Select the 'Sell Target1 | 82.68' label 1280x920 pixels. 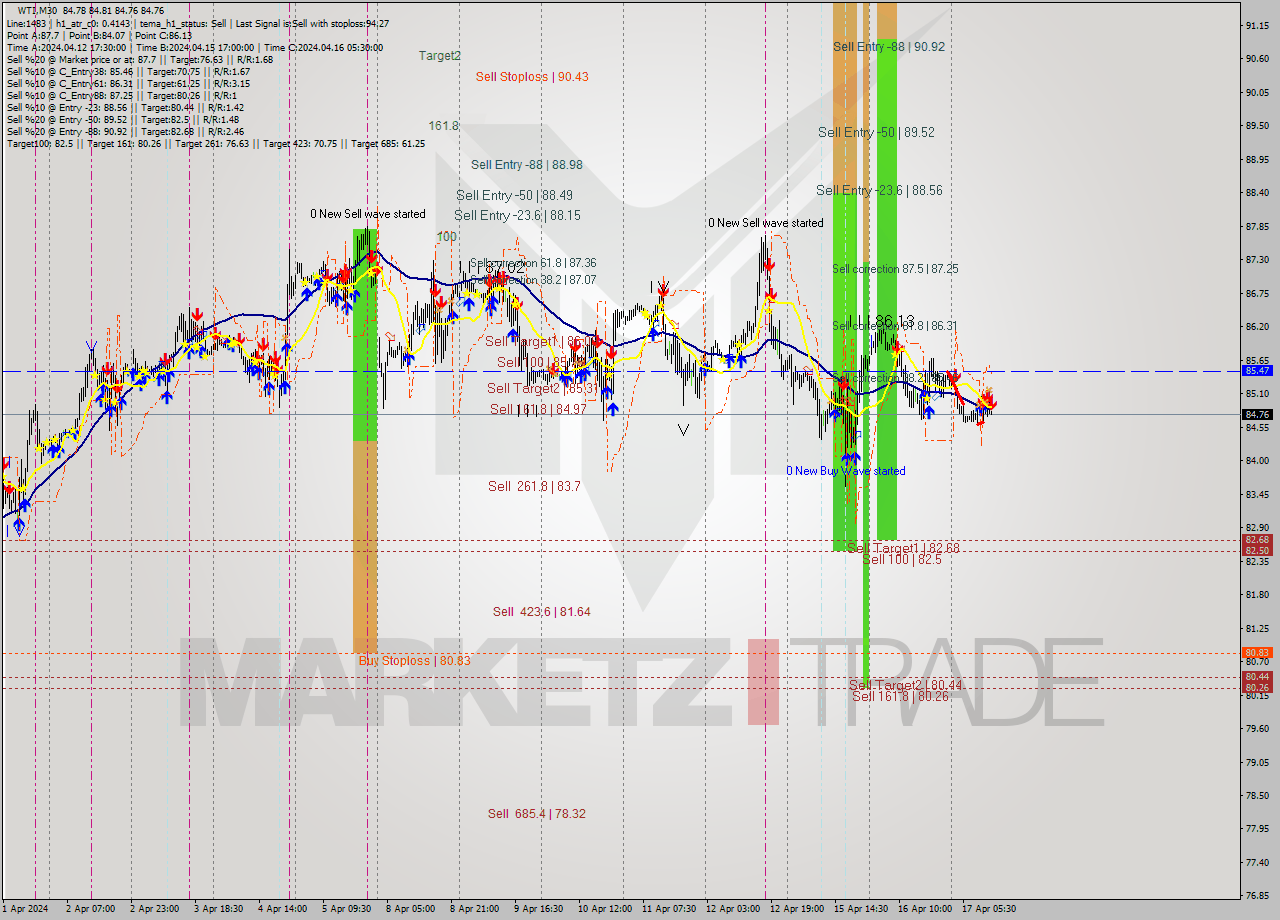click(903, 548)
